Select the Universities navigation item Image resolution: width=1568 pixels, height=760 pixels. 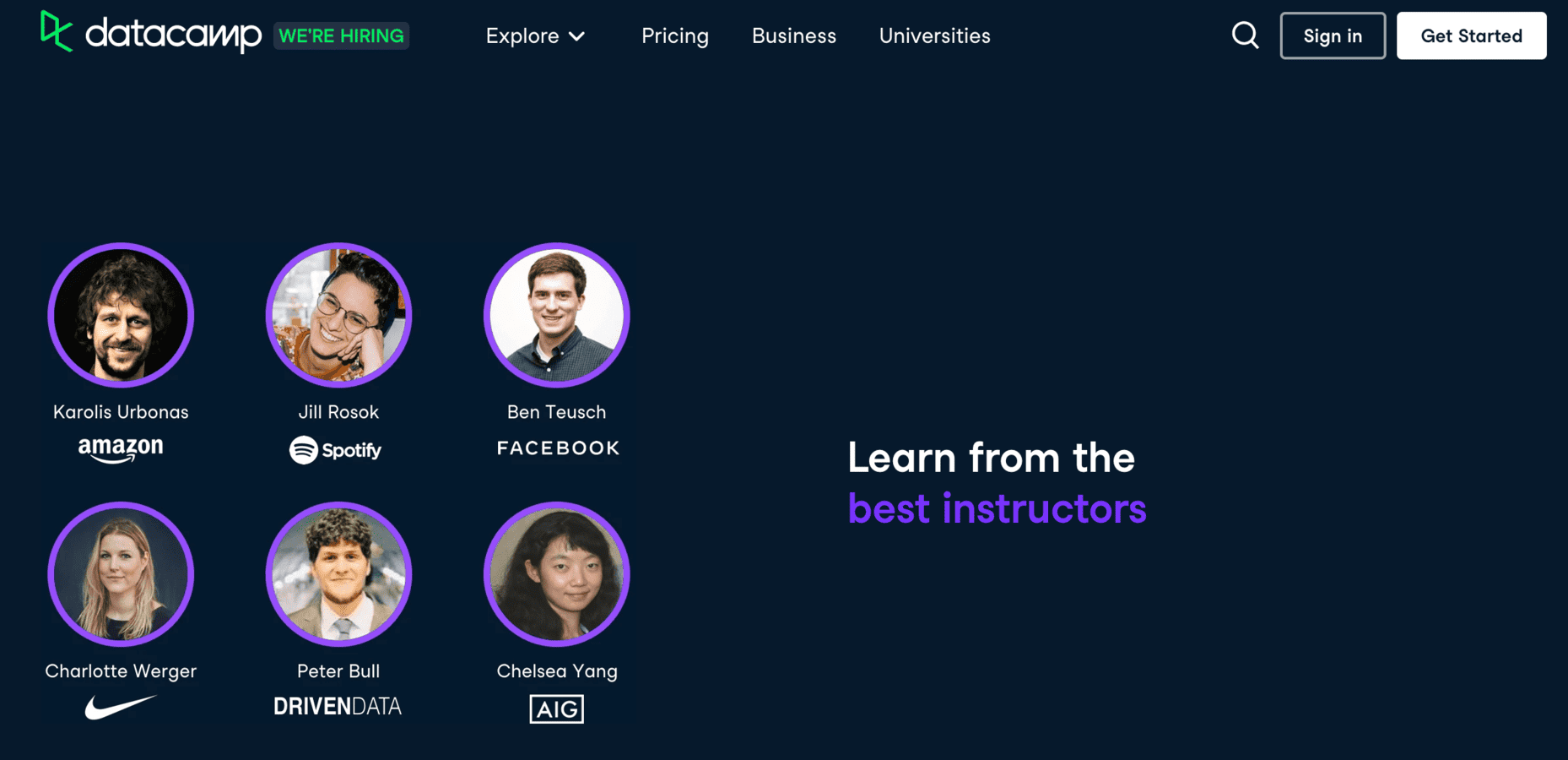point(934,35)
